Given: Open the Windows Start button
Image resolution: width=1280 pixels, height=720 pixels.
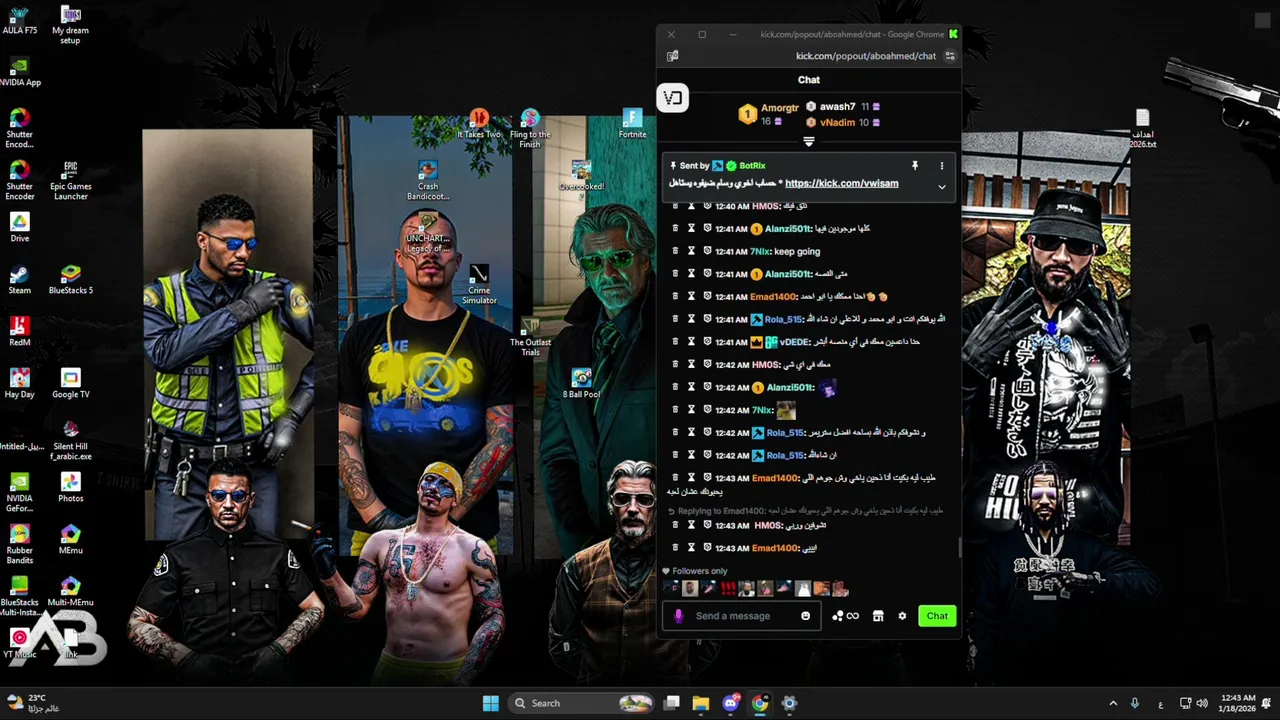Looking at the screenshot, I should [491, 703].
